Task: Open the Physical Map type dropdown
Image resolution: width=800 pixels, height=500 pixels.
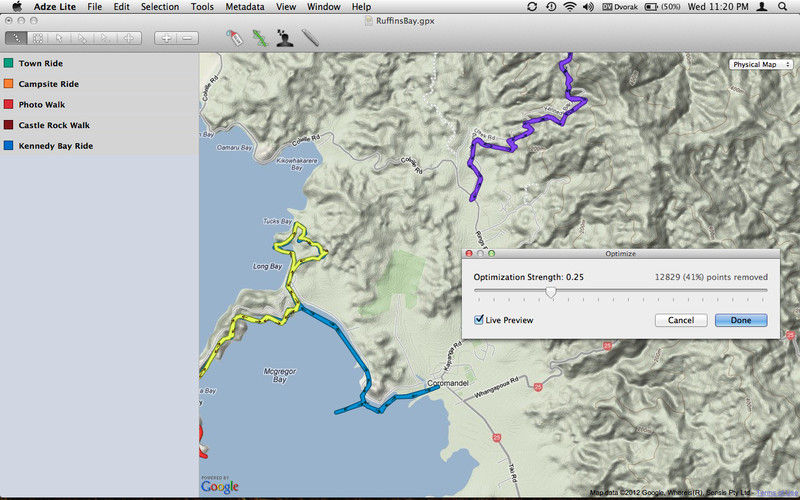Action: pos(761,64)
